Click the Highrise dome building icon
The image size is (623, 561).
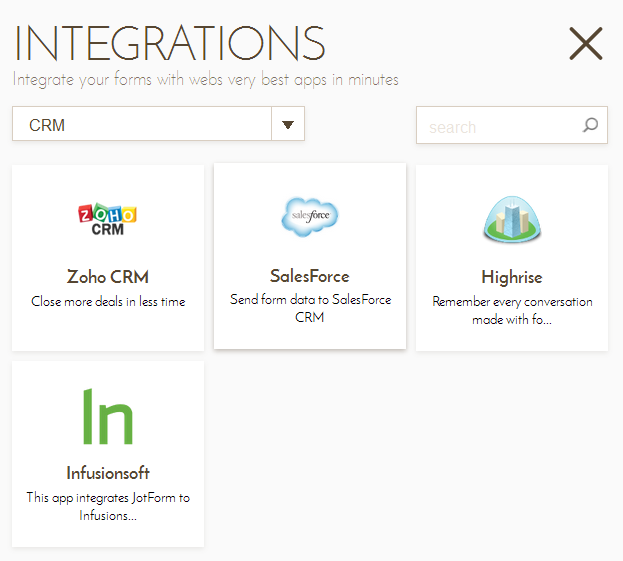click(512, 219)
